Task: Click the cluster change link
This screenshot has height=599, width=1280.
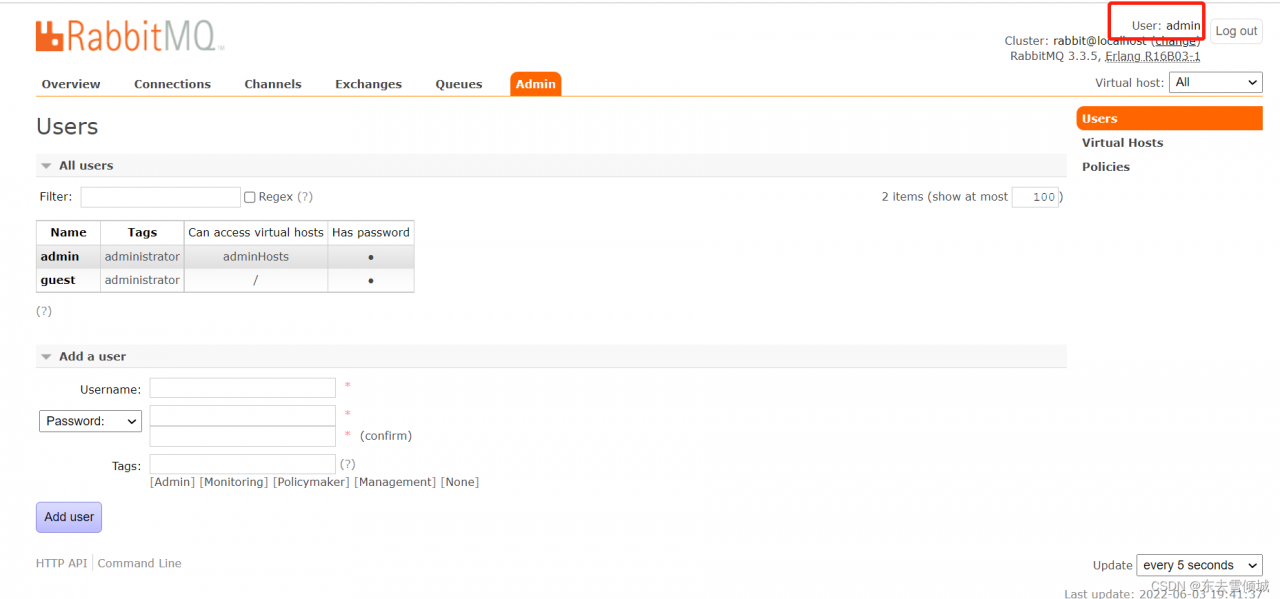Action: (1175, 41)
